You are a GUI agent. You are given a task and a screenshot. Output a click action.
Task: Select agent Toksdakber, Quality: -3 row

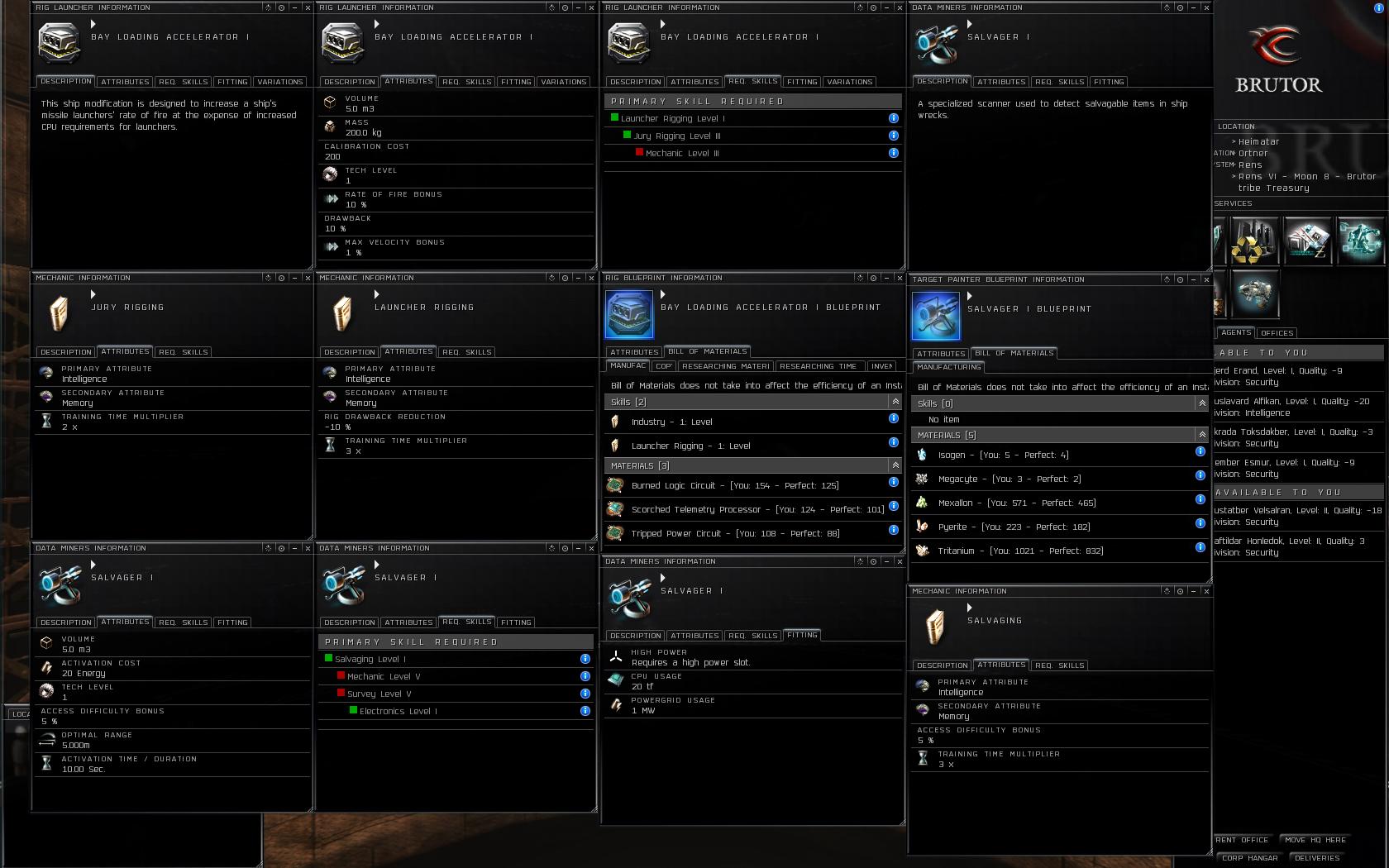click(1298, 437)
